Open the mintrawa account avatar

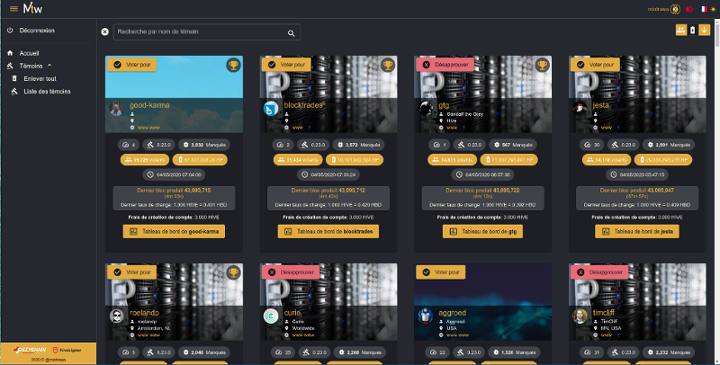[675, 9]
